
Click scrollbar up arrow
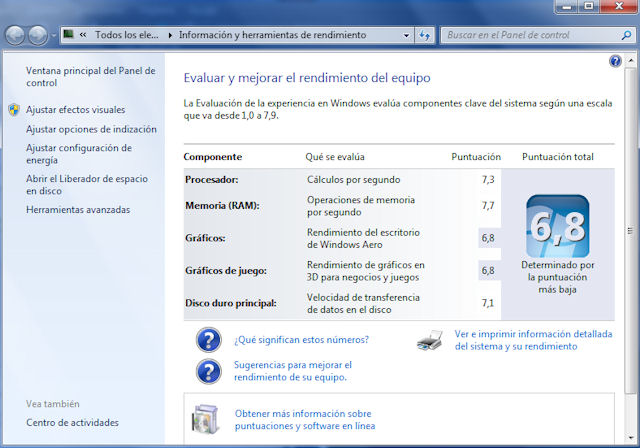631,61
